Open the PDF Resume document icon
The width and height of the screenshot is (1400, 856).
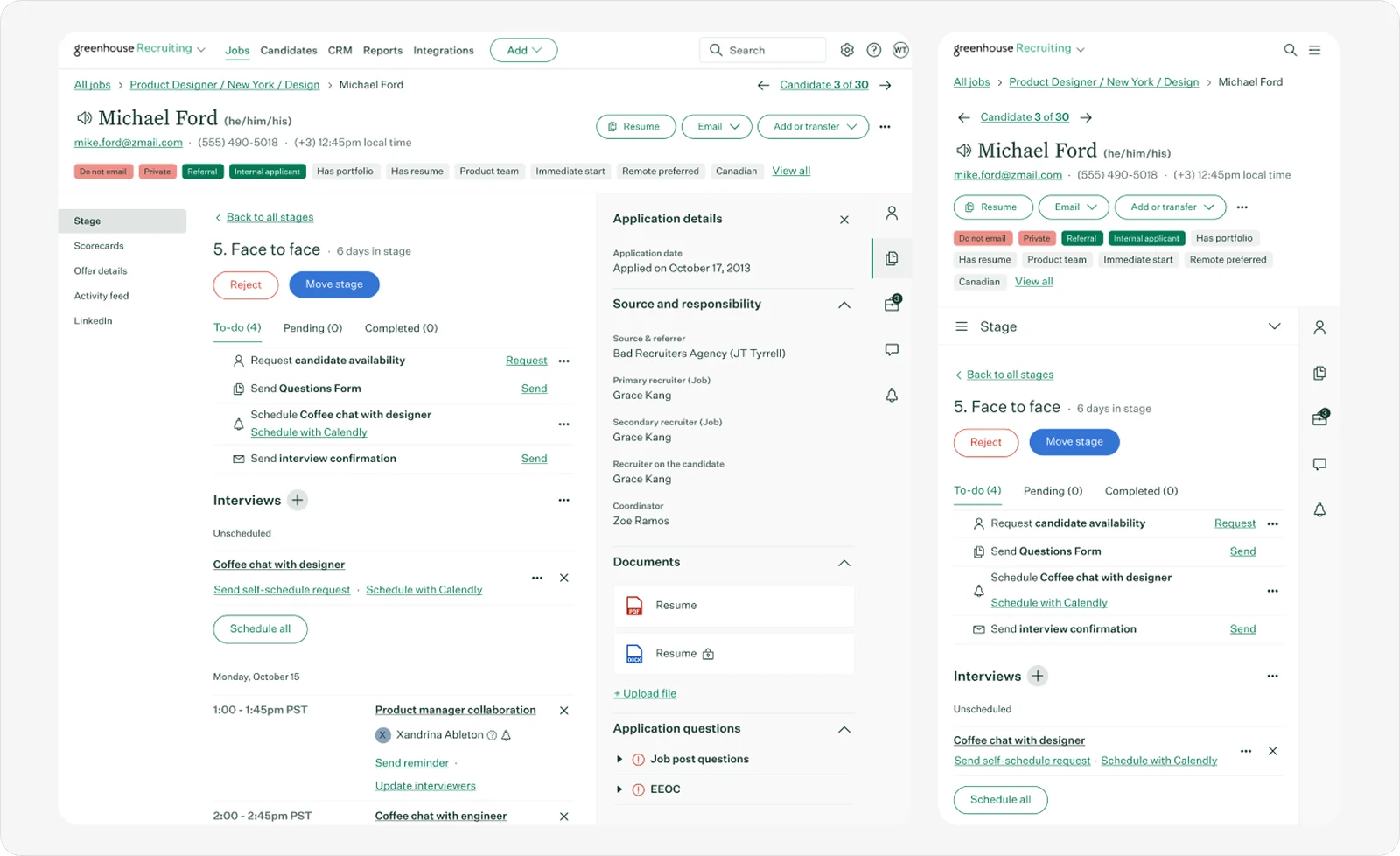click(633, 605)
